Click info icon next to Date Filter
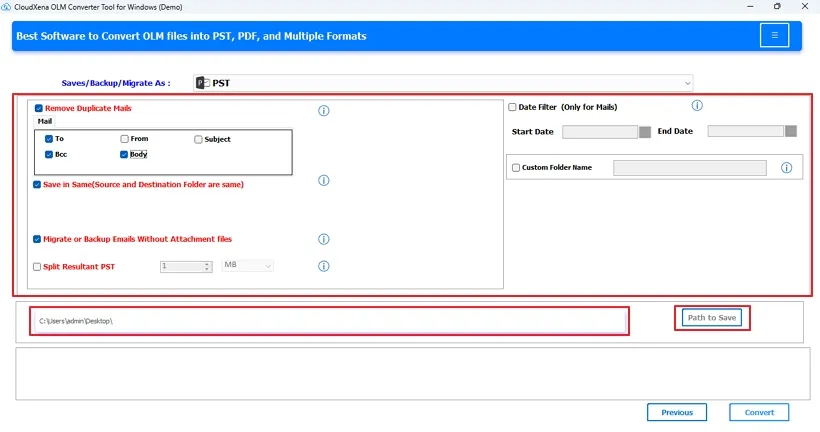Image resolution: width=820 pixels, height=432 pixels. point(697,106)
